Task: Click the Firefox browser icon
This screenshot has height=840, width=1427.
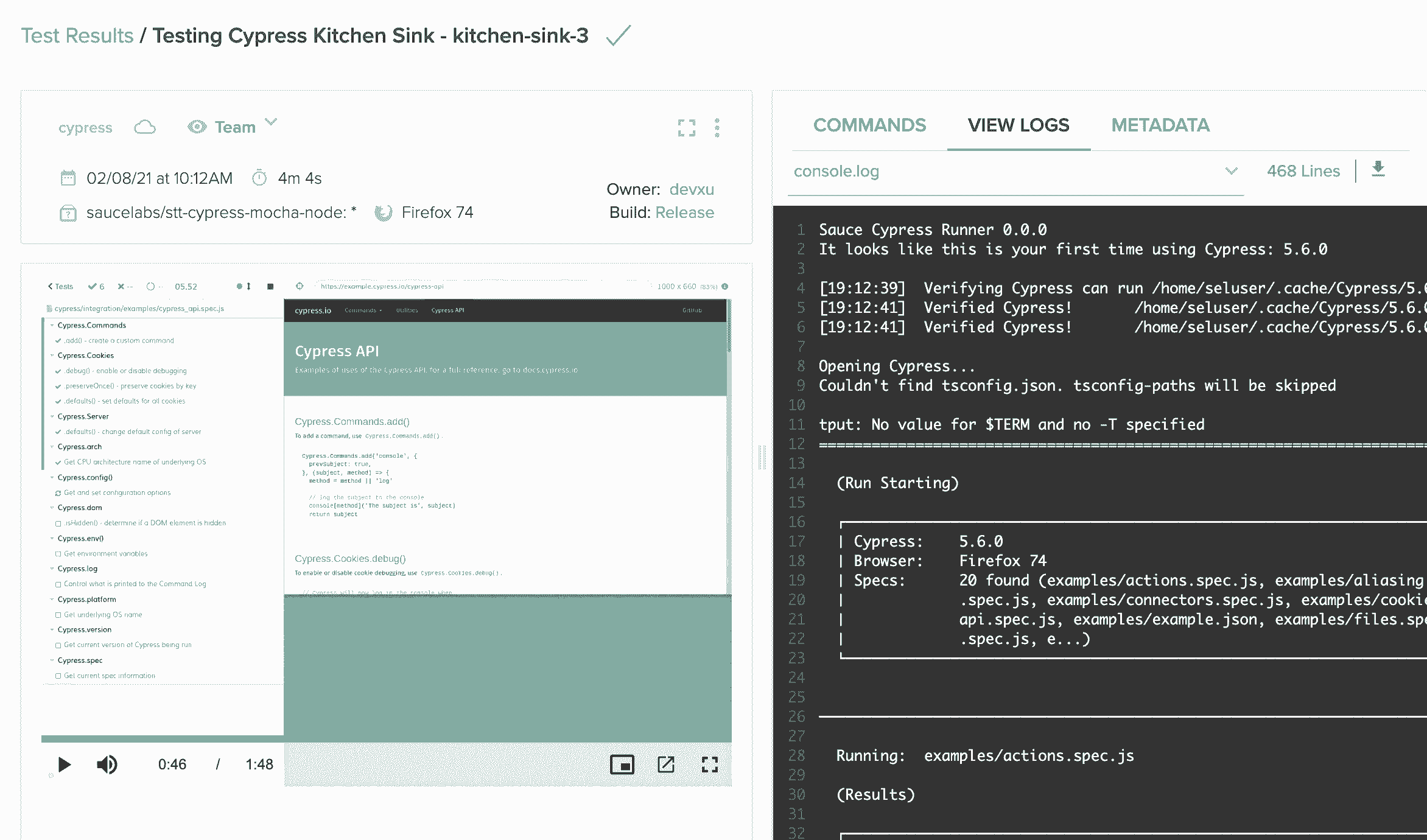Action: click(x=384, y=213)
